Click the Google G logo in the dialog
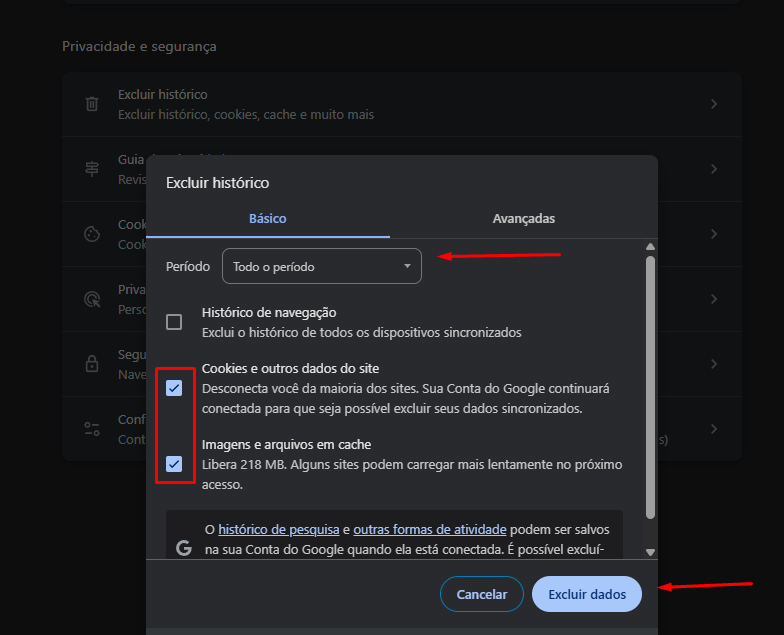The image size is (784, 635). (x=183, y=548)
